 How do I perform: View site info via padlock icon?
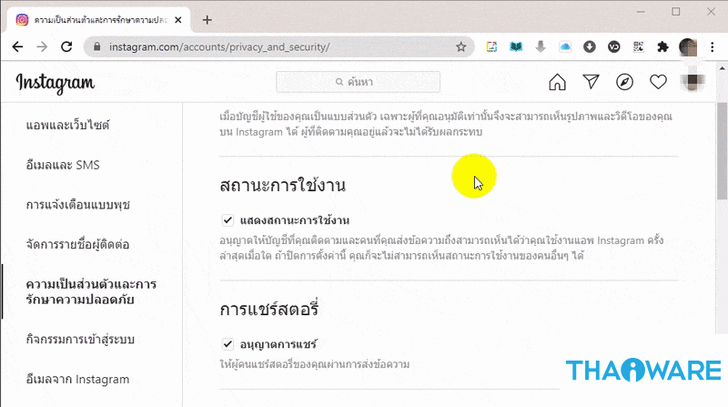[97, 47]
